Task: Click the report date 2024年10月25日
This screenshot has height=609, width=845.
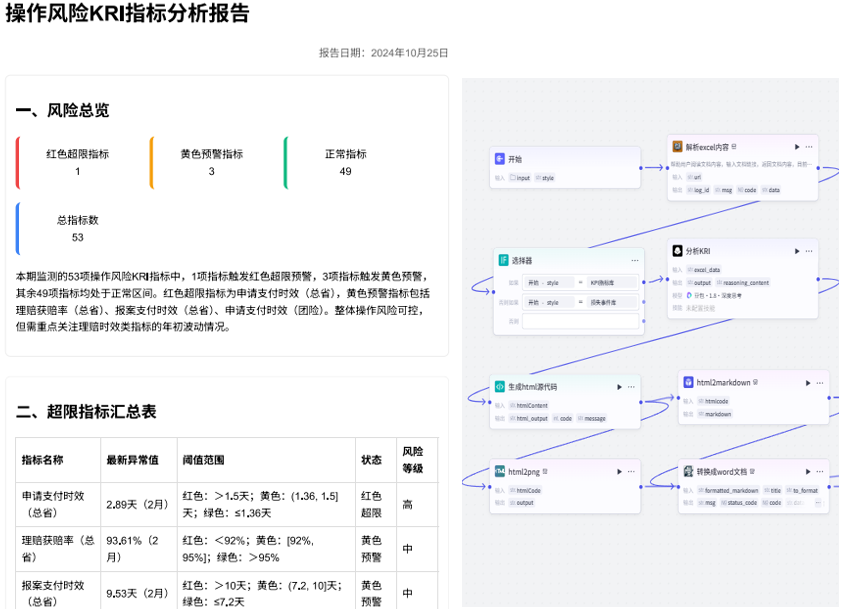Action: pos(410,53)
